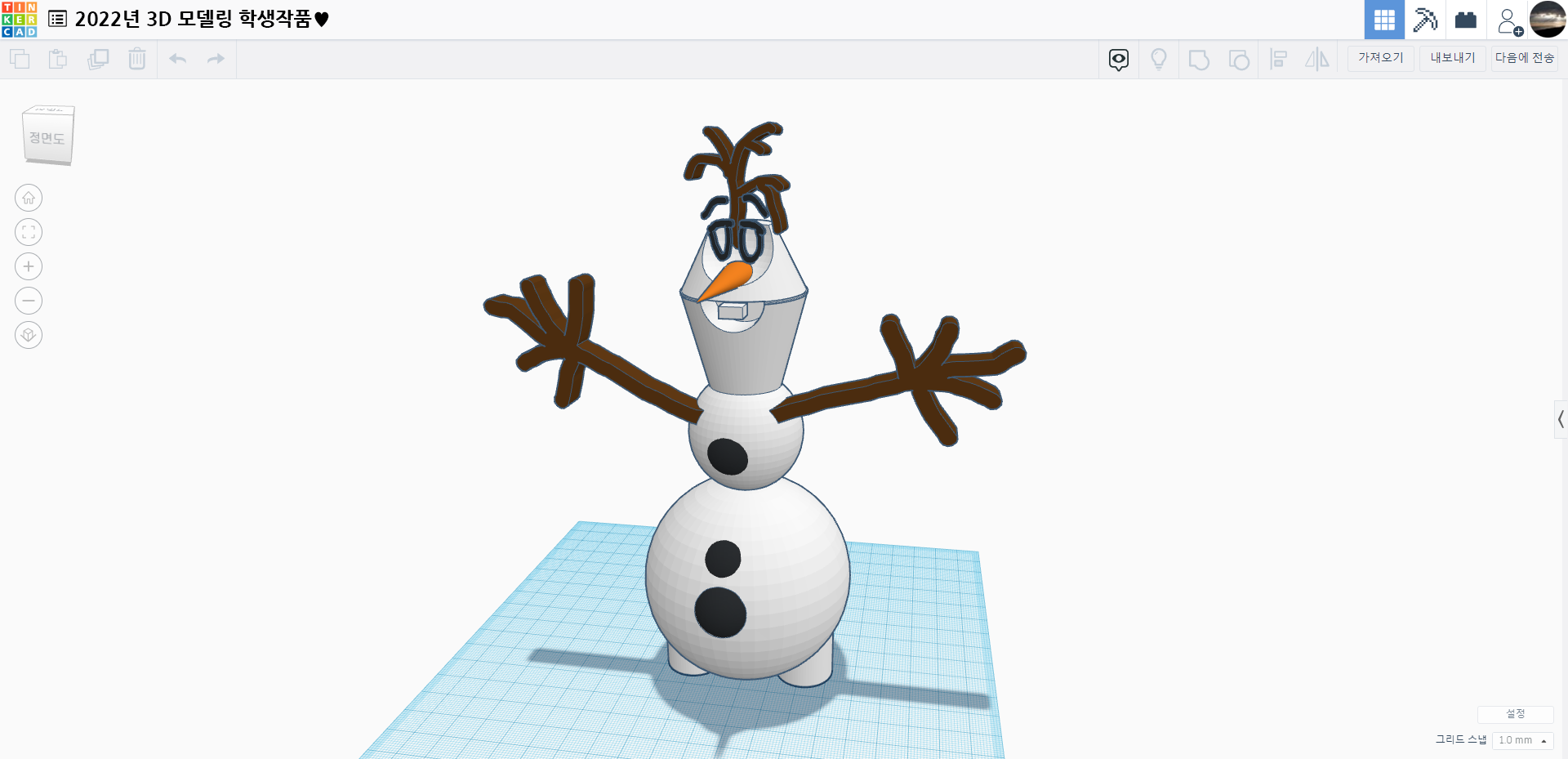Toggle the notes visibility icon

click(1119, 60)
